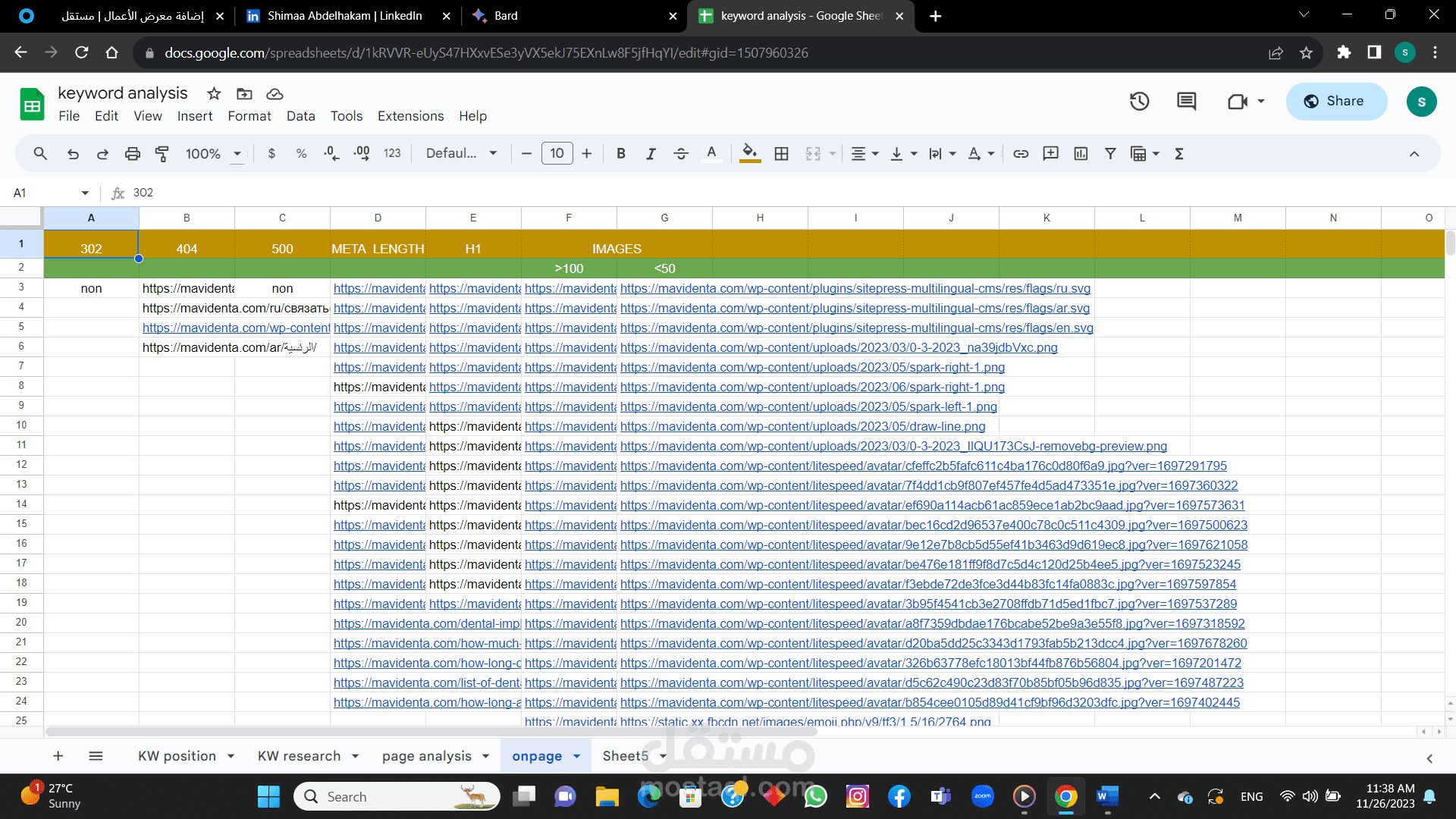Toggle bold formatting

click(x=621, y=154)
